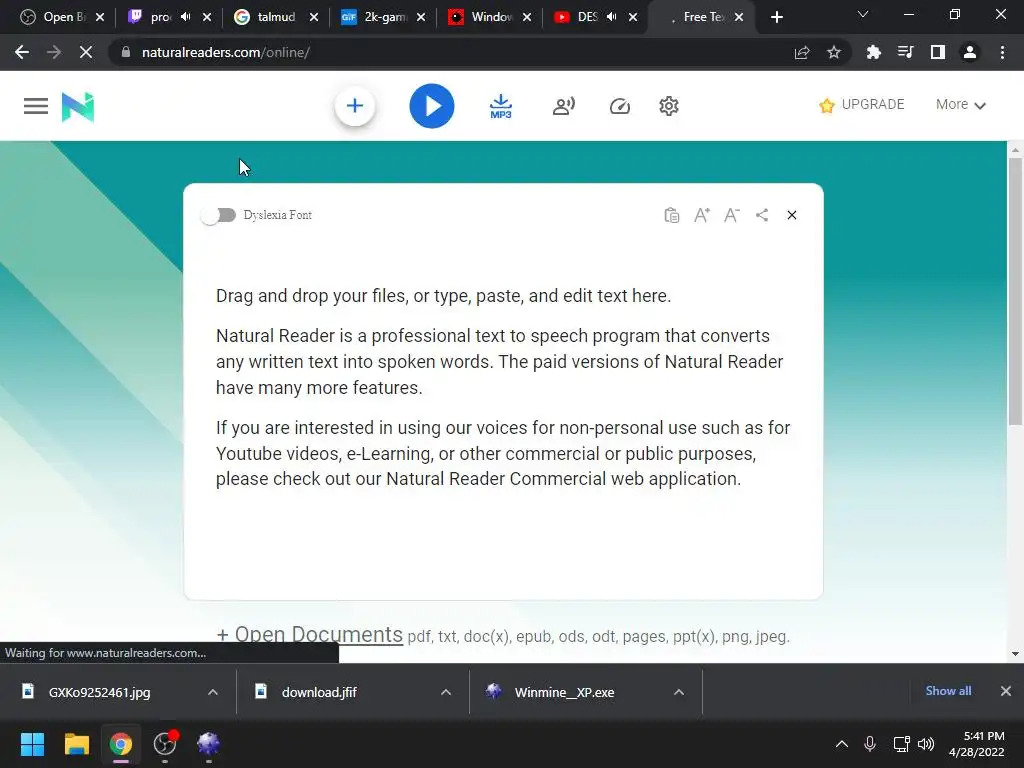Go forward in browser history
Viewport: 1024px width, 768px height.
(54, 52)
